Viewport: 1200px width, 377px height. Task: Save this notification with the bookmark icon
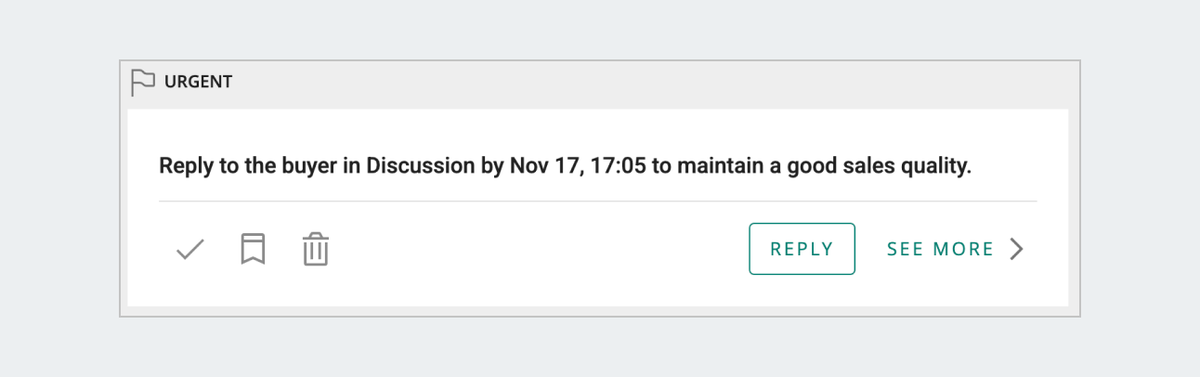(x=253, y=249)
